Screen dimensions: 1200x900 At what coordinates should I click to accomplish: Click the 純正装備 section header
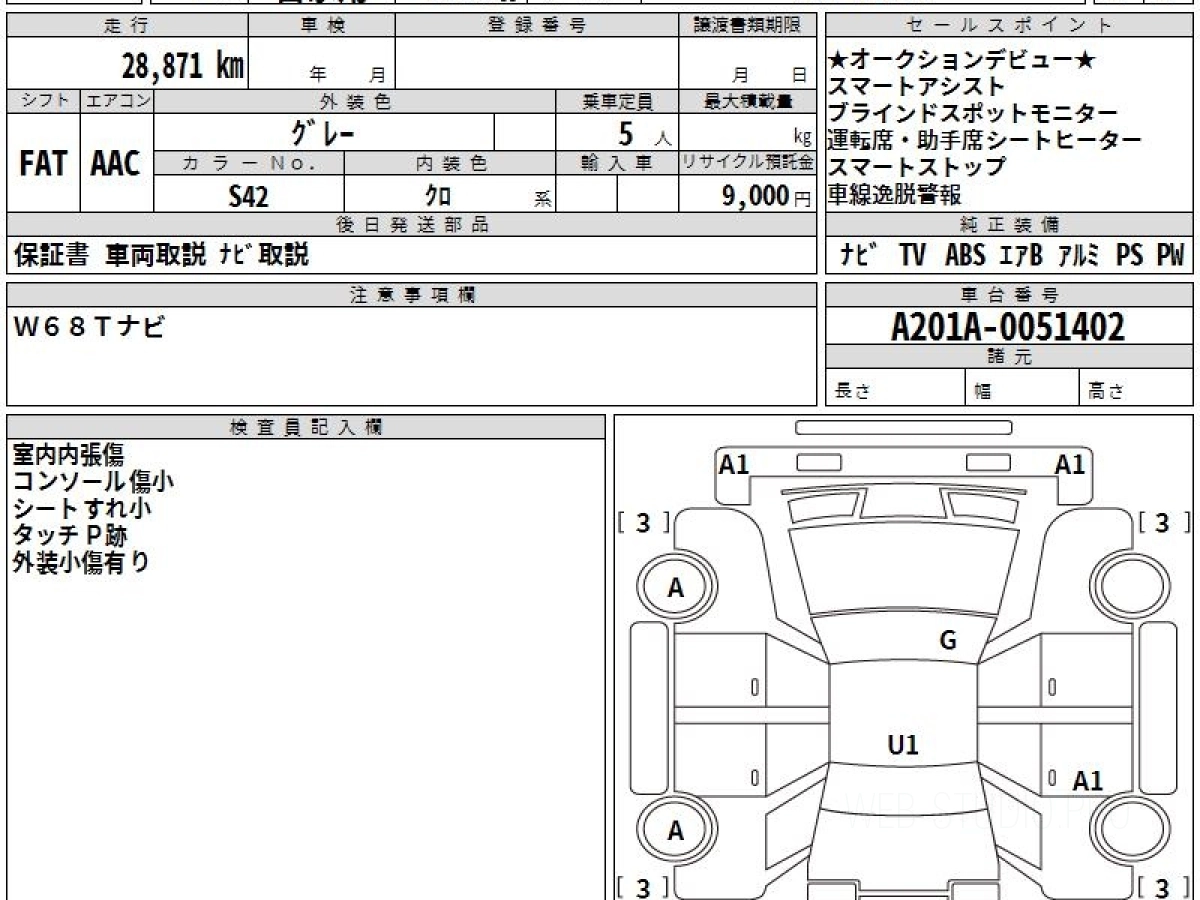coord(1009,225)
